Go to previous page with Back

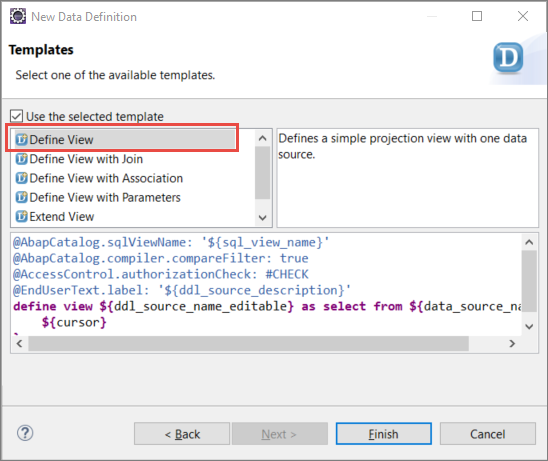182,434
